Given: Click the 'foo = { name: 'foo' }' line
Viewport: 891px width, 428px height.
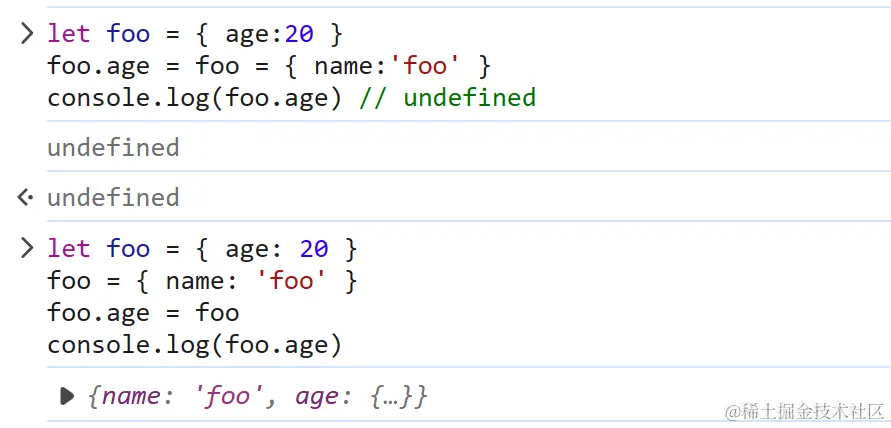Looking at the screenshot, I should (x=201, y=281).
